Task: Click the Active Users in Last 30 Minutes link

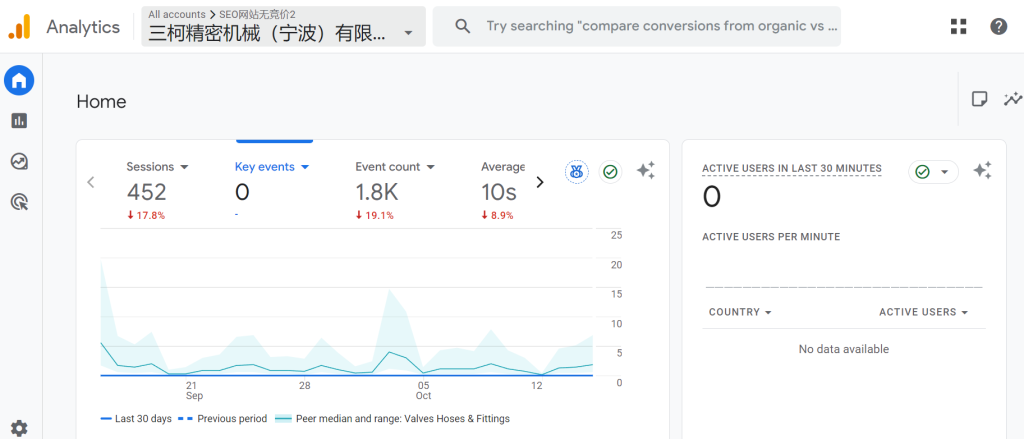Action: tap(791, 168)
